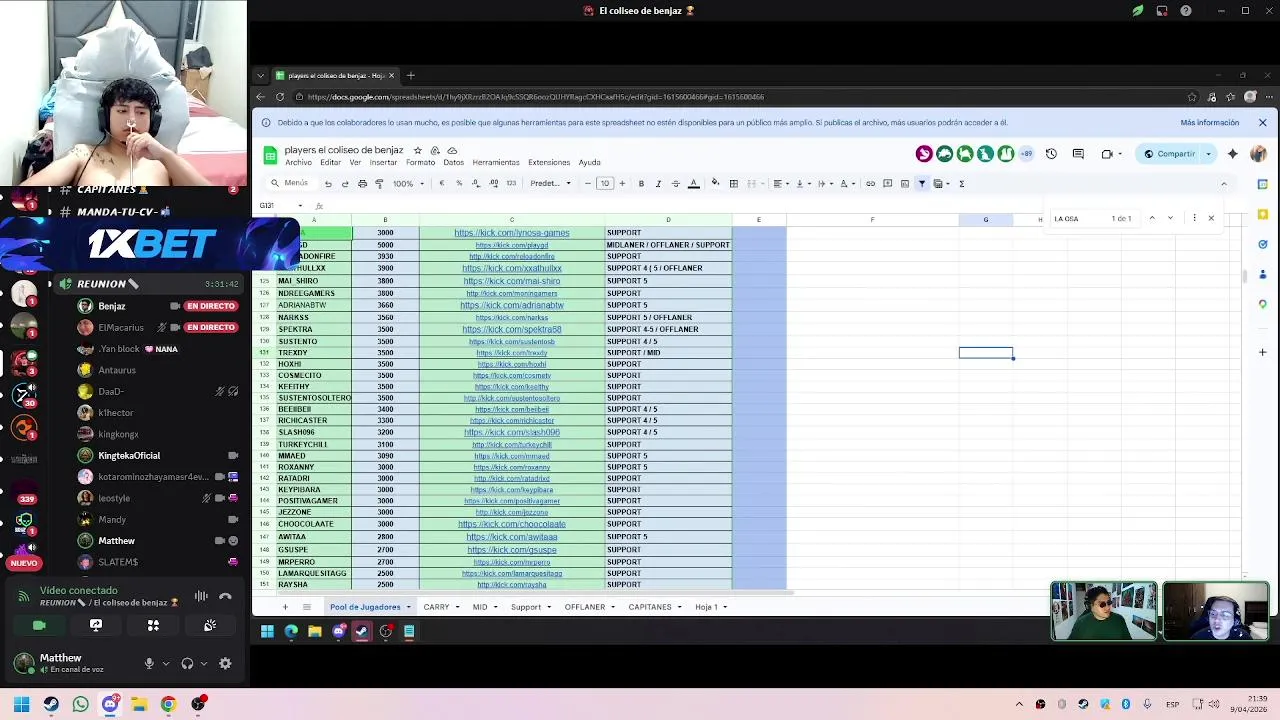Open the borders tool in toolbar
Screen dimensions: 1280x720
(x=733, y=184)
